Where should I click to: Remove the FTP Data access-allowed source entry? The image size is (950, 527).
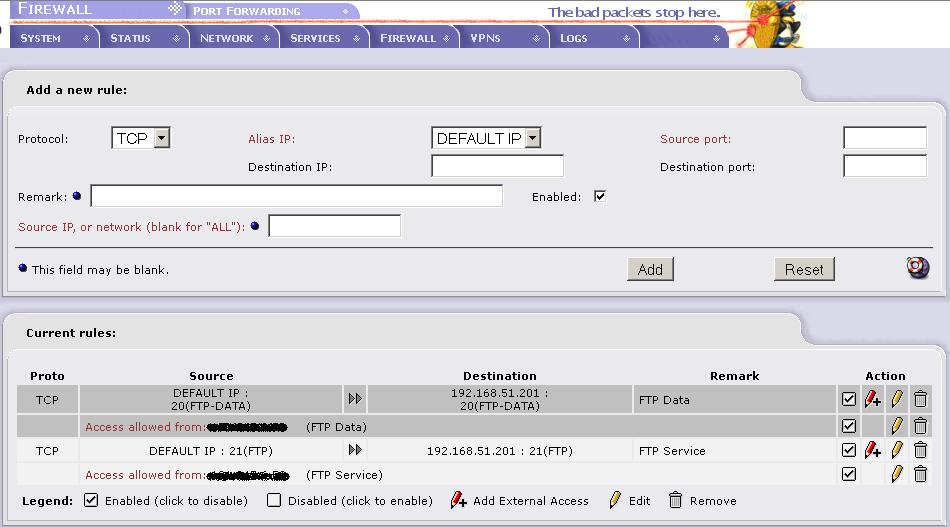(920, 426)
